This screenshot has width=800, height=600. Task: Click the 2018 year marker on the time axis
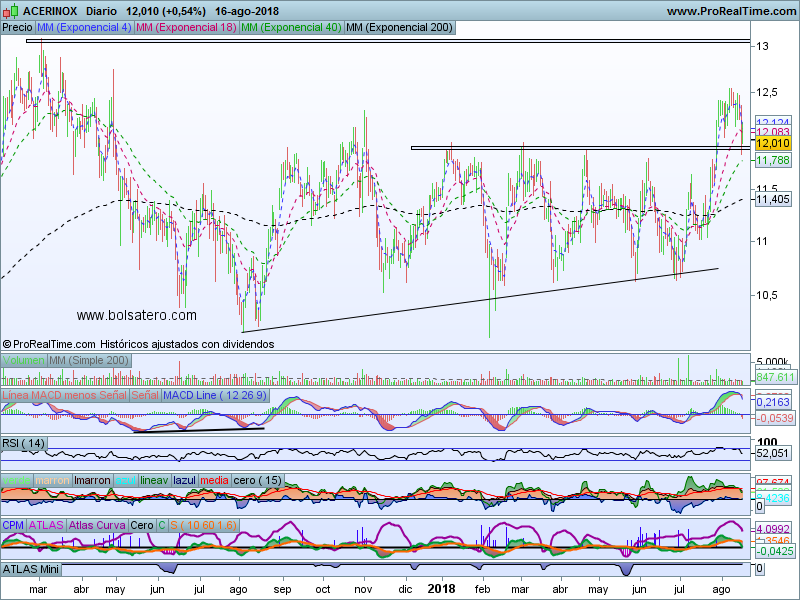click(441, 590)
